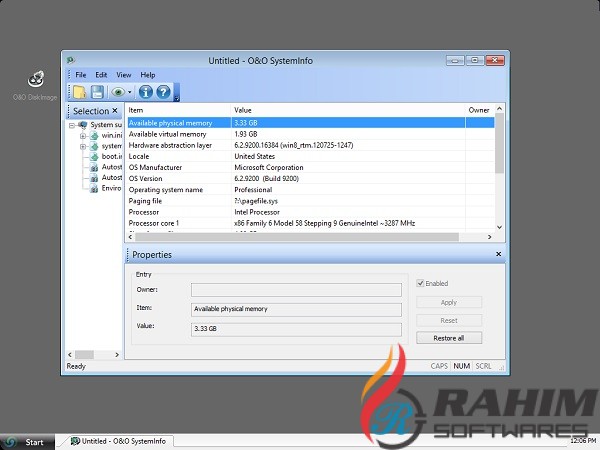600x450 pixels.
Task: Click the list's horizontal scrollbar left arrow
Action: point(130,237)
